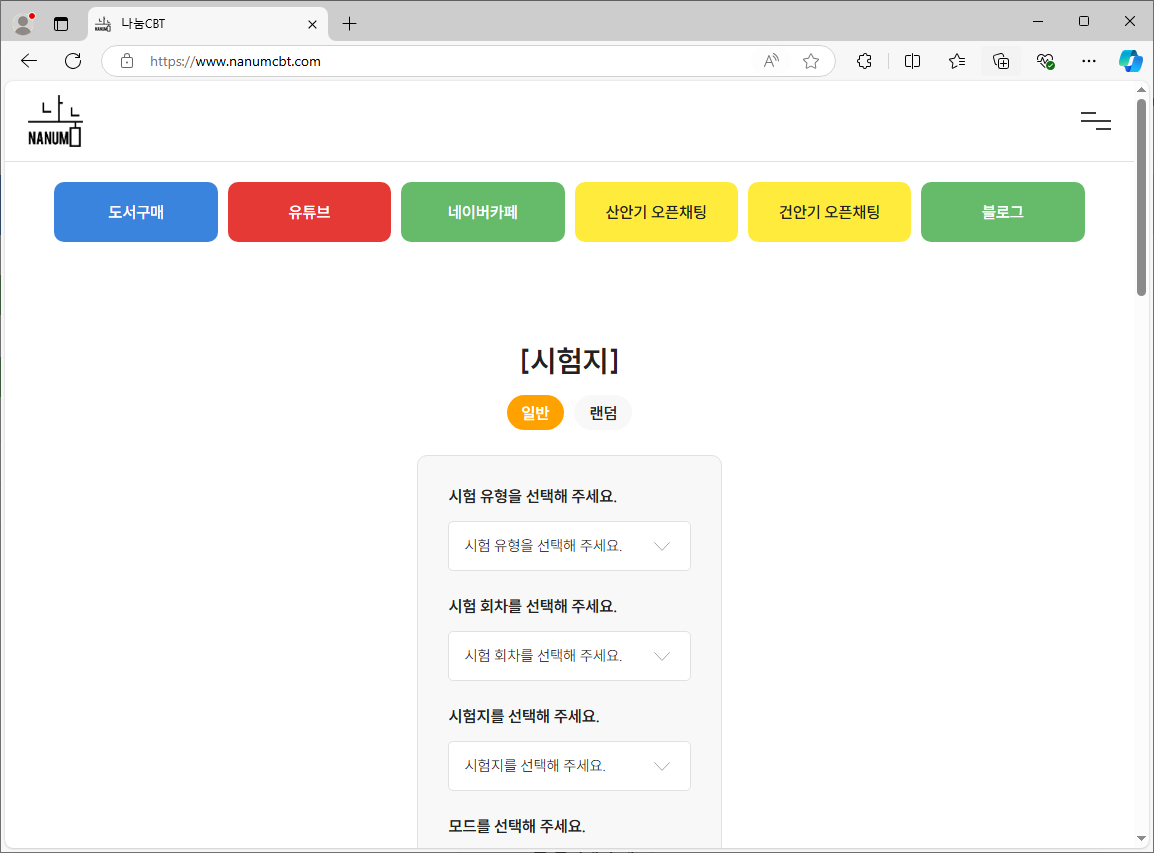Open the 시험지 selection dropdown
This screenshot has width=1154, height=853.
569,766
